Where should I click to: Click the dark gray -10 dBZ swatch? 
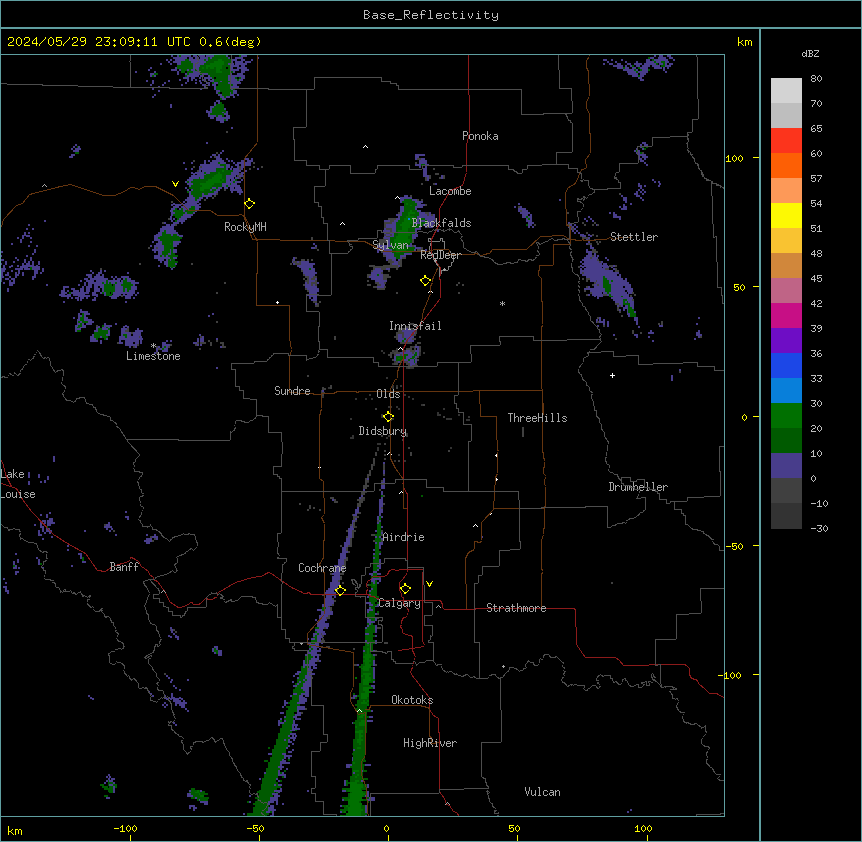[786, 516]
